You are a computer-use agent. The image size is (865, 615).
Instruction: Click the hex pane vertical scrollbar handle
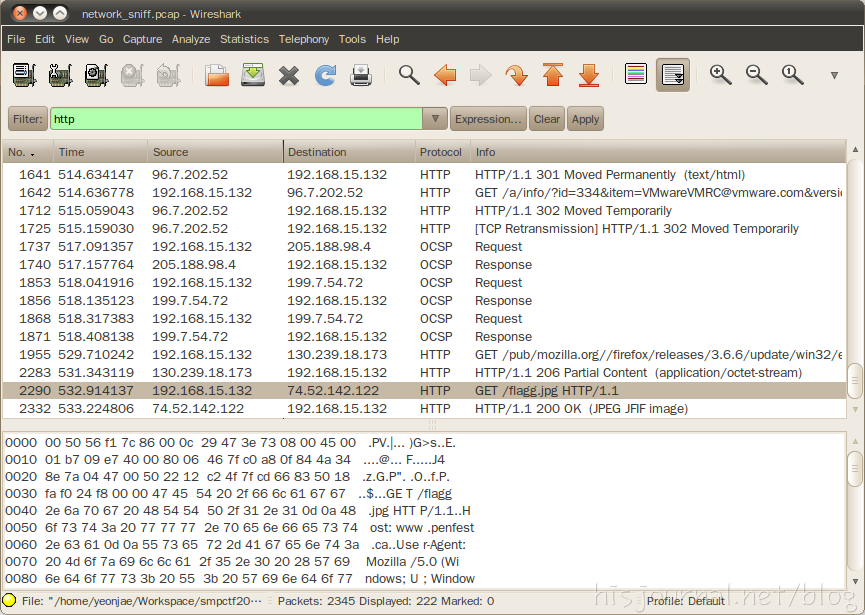855,469
